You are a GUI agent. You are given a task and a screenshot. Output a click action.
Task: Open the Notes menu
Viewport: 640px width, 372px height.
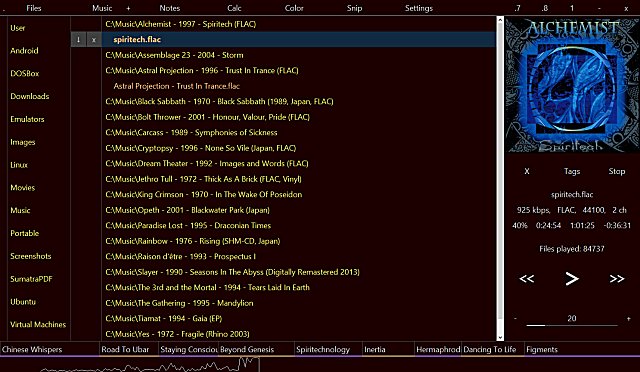(x=170, y=8)
